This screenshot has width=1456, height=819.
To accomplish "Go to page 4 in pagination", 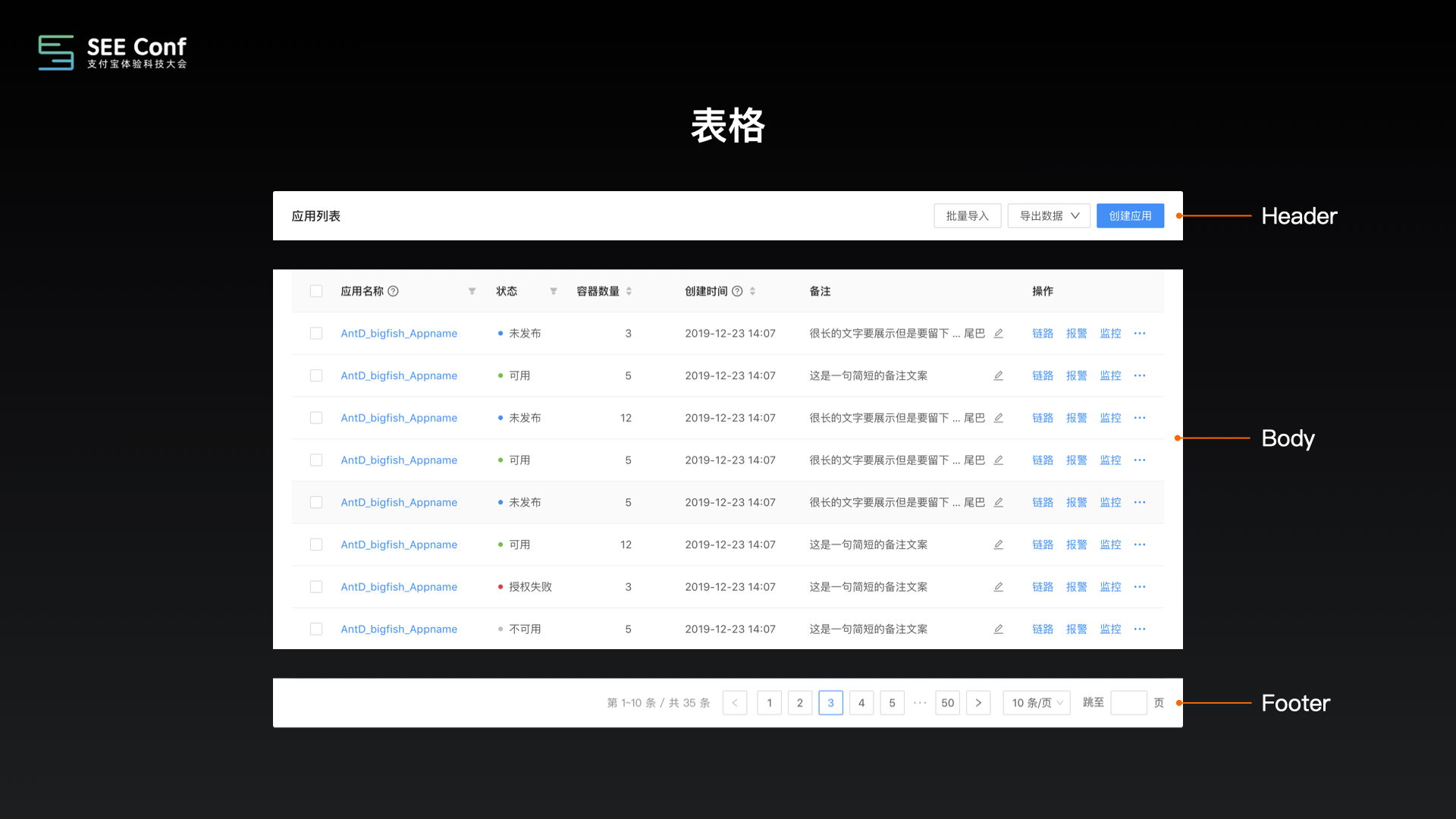I will (x=861, y=703).
